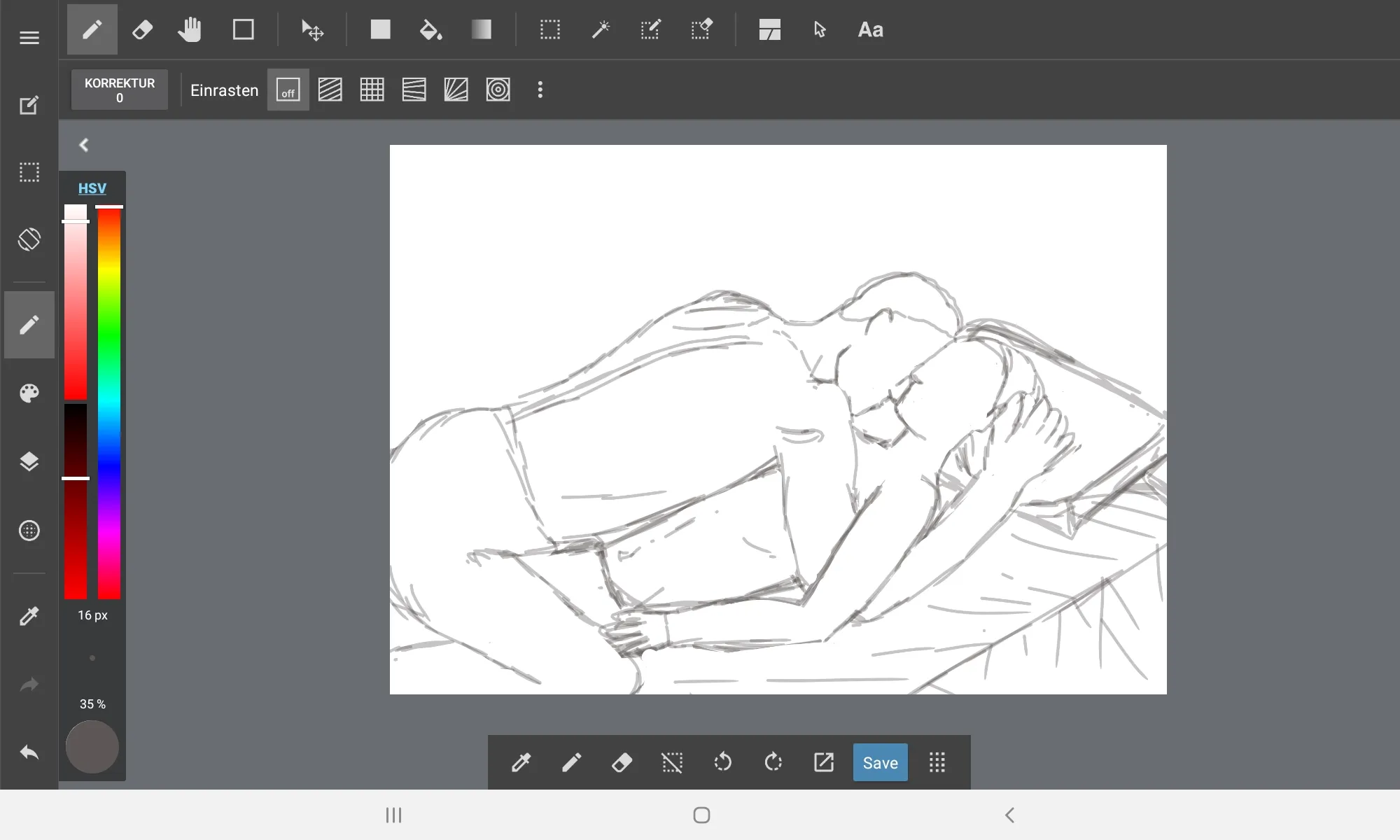Open the Layers panel icon
Viewport: 1400px width, 840px height.
tap(29, 461)
